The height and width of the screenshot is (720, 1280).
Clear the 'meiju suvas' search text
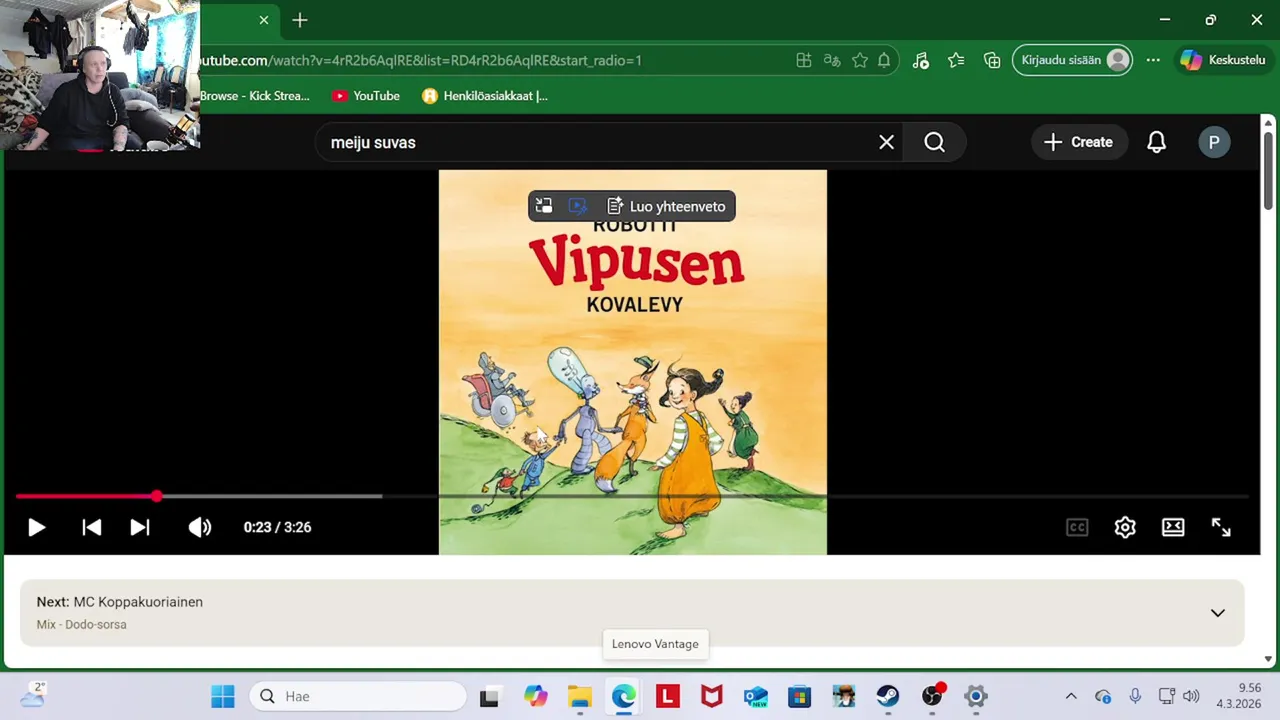pos(886,142)
